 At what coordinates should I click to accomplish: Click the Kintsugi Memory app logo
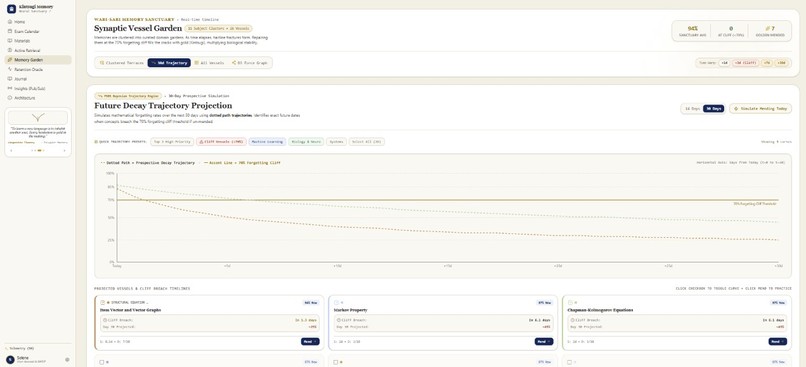(11, 8)
